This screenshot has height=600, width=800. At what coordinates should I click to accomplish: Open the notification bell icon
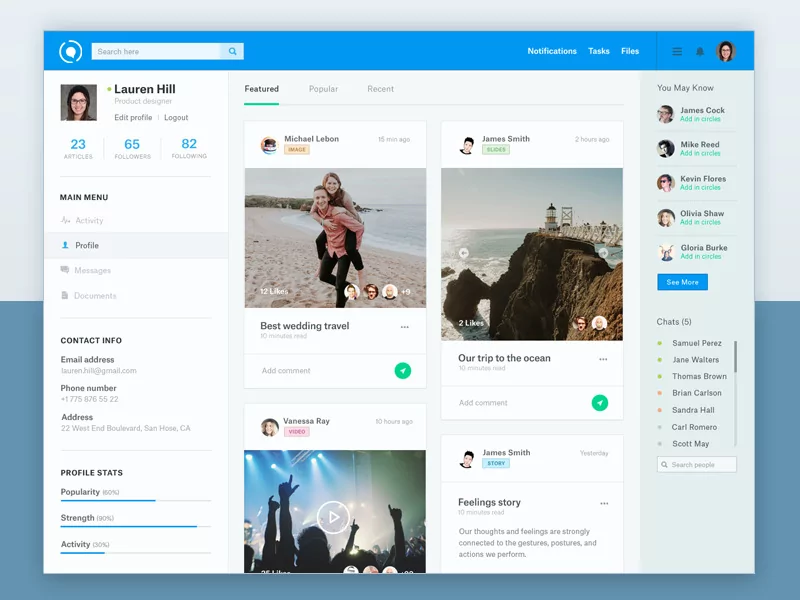pyautogui.click(x=700, y=52)
